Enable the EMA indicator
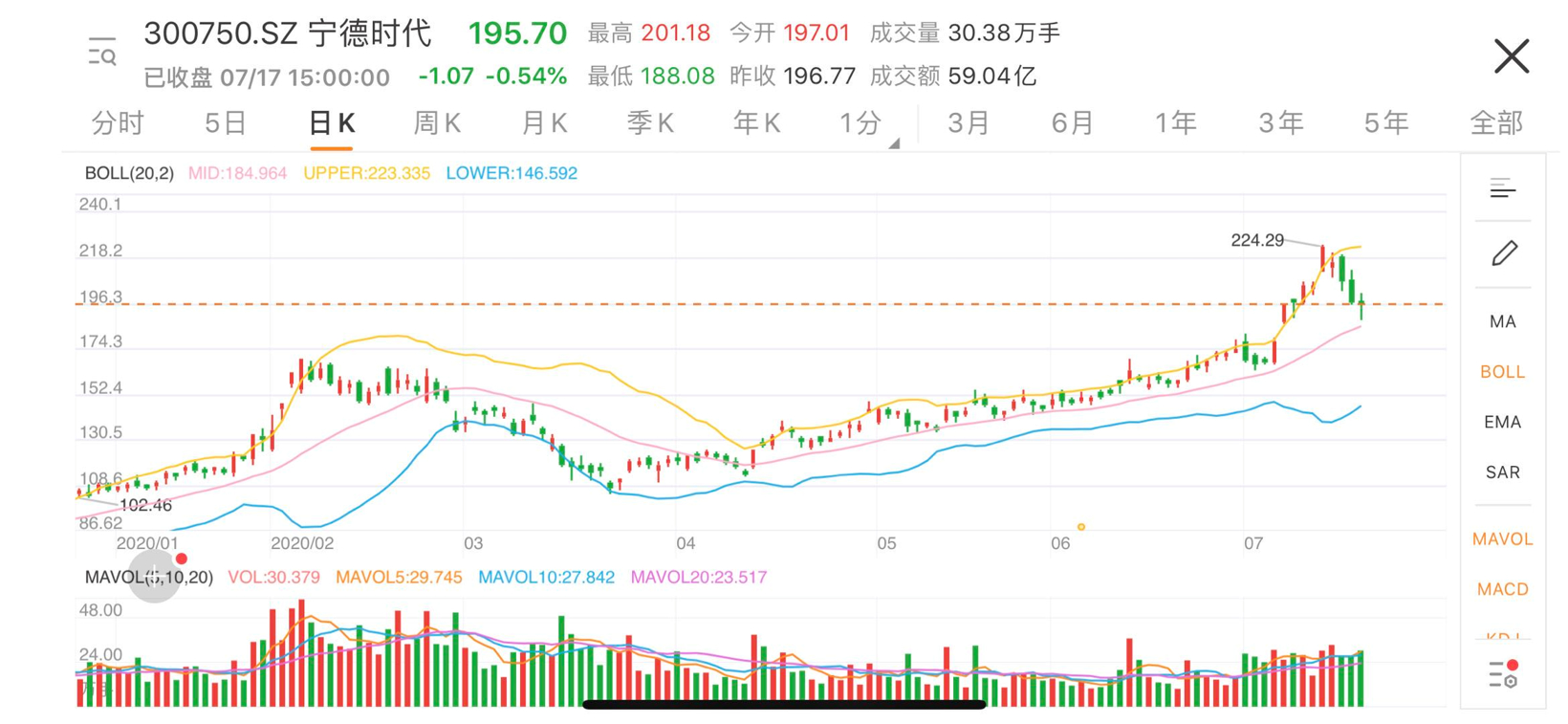Viewport: 1568px width, 724px height. [1503, 422]
